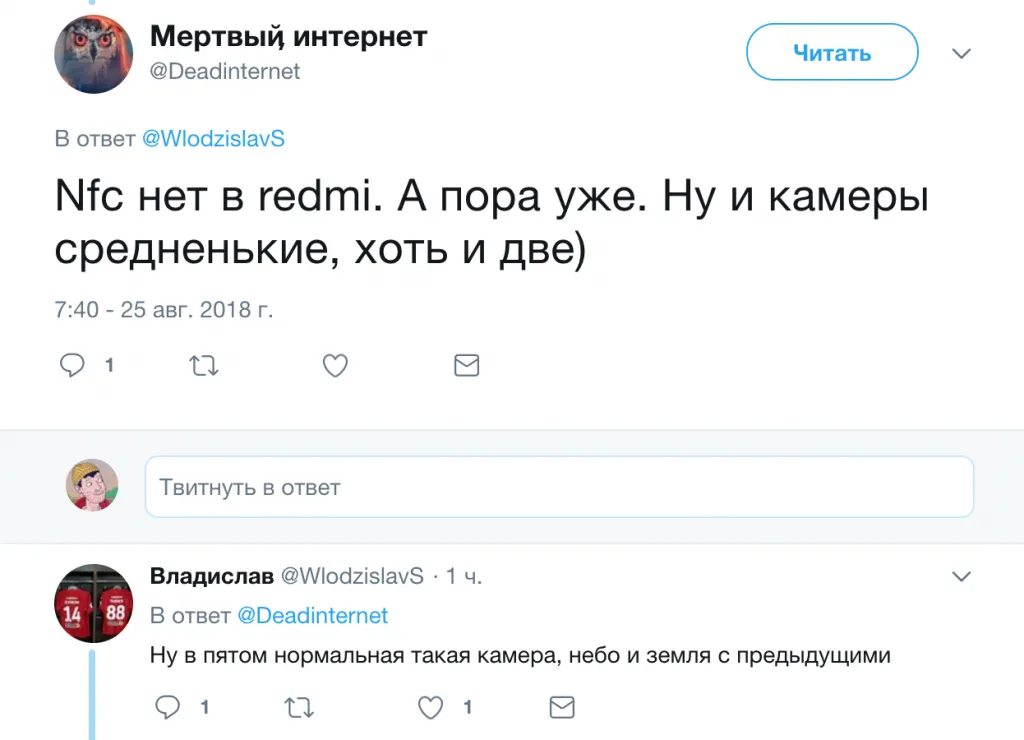
Task: Open the owl profile avatar of Мертвый интернет
Action: [x=93, y=54]
